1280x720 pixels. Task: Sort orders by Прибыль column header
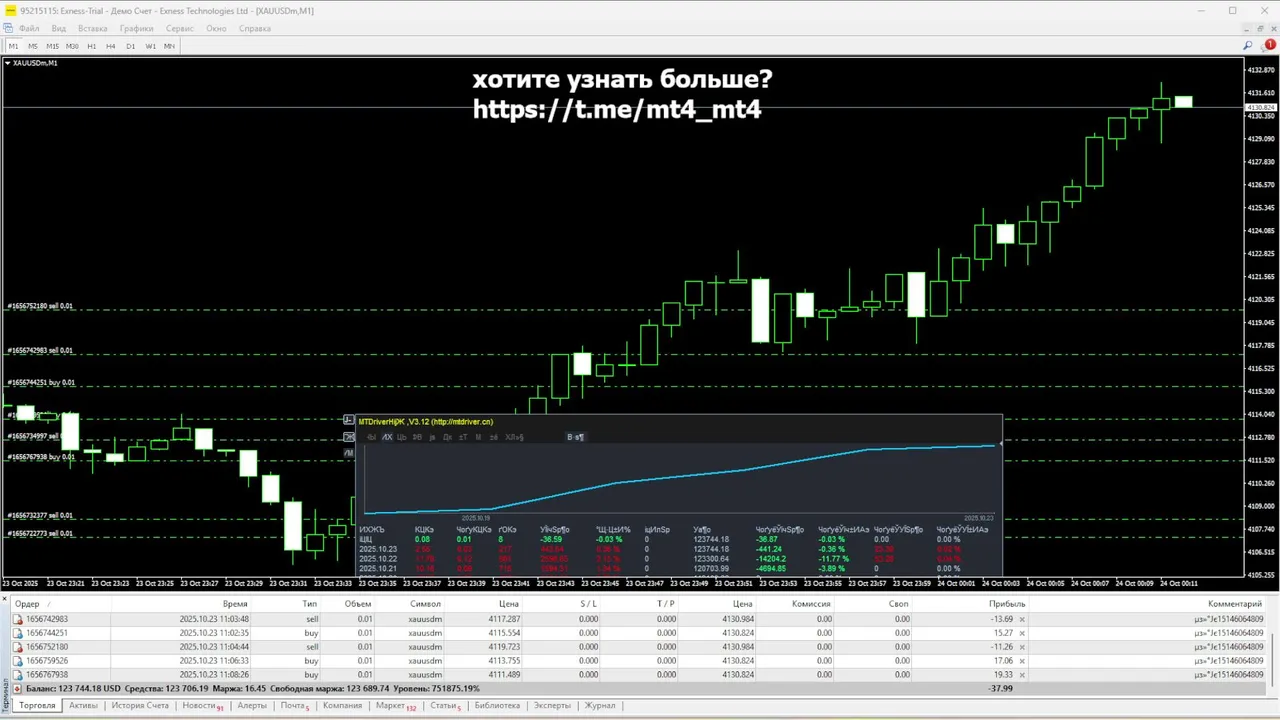coord(1007,604)
